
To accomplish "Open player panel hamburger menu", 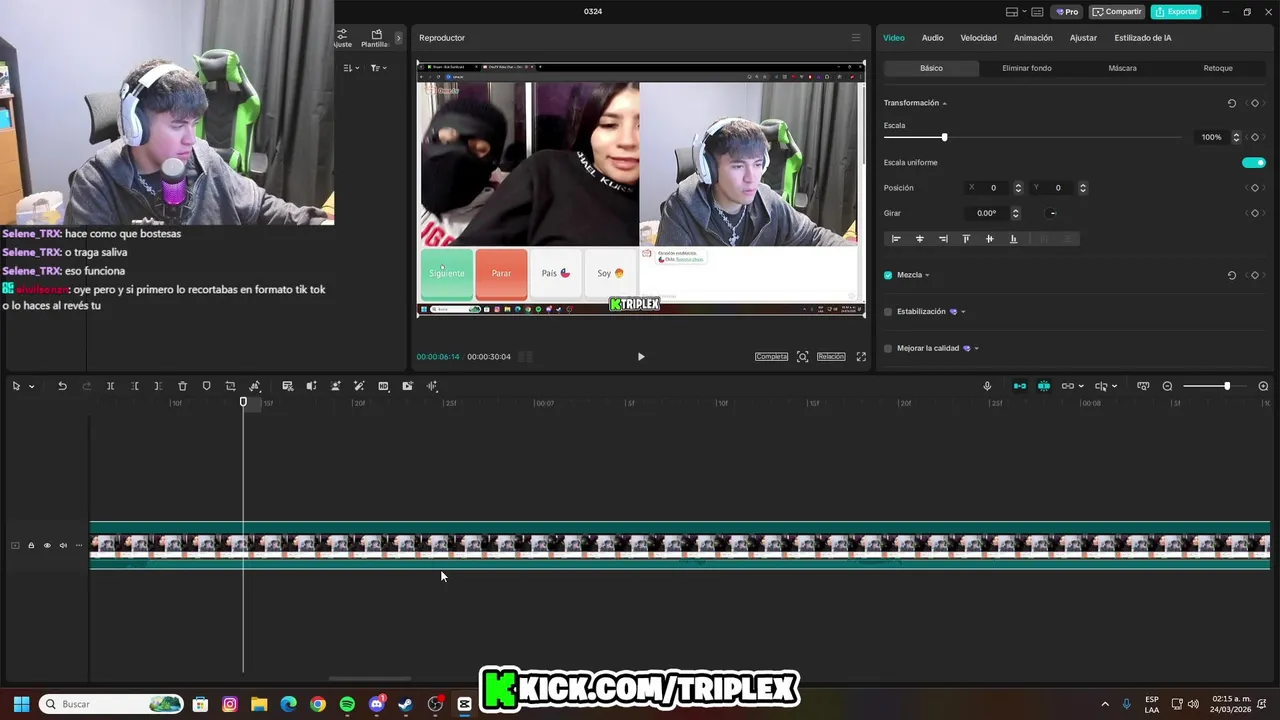I will pos(855,38).
